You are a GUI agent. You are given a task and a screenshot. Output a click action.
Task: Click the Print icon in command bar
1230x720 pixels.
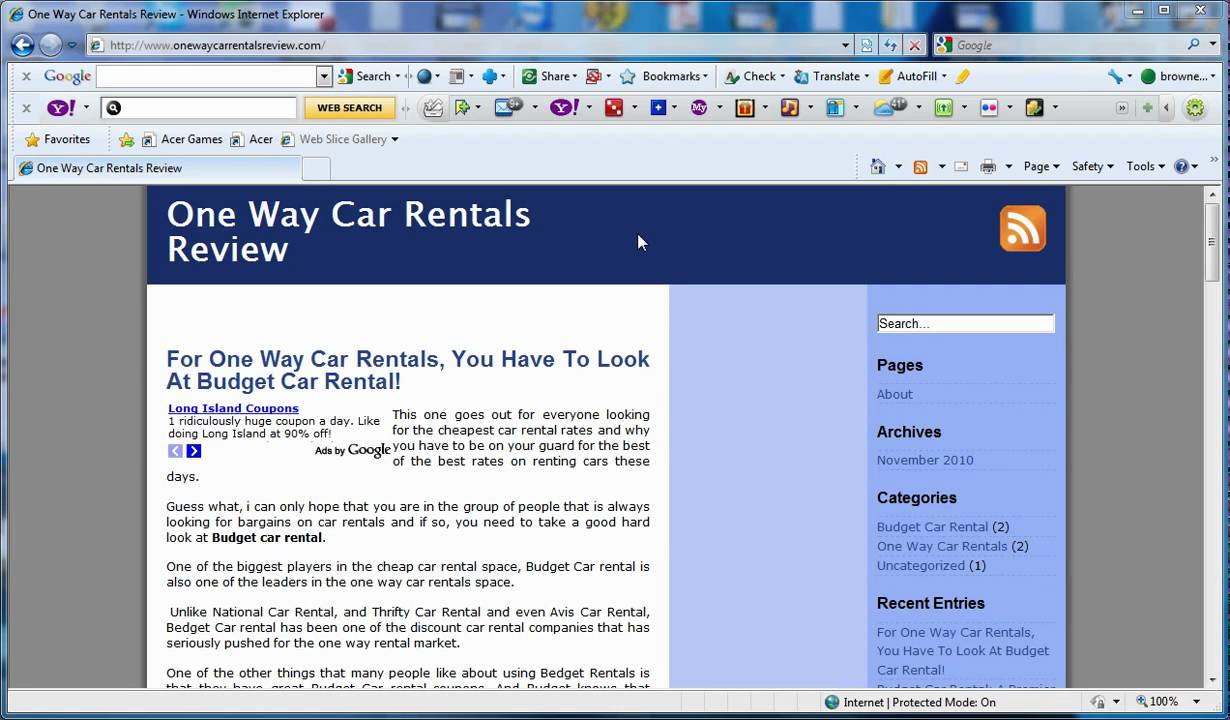988,167
